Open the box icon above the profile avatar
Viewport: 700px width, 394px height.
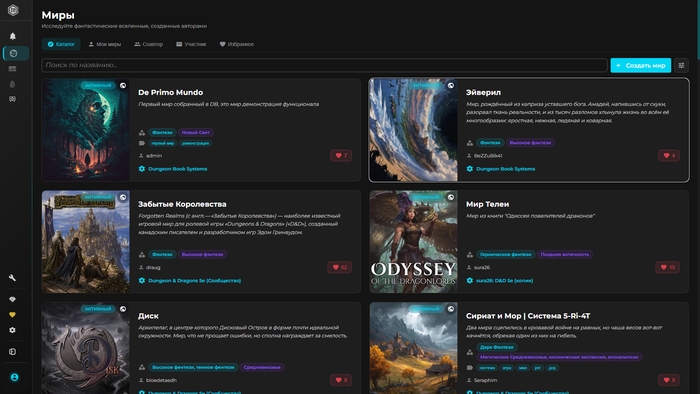[12, 352]
